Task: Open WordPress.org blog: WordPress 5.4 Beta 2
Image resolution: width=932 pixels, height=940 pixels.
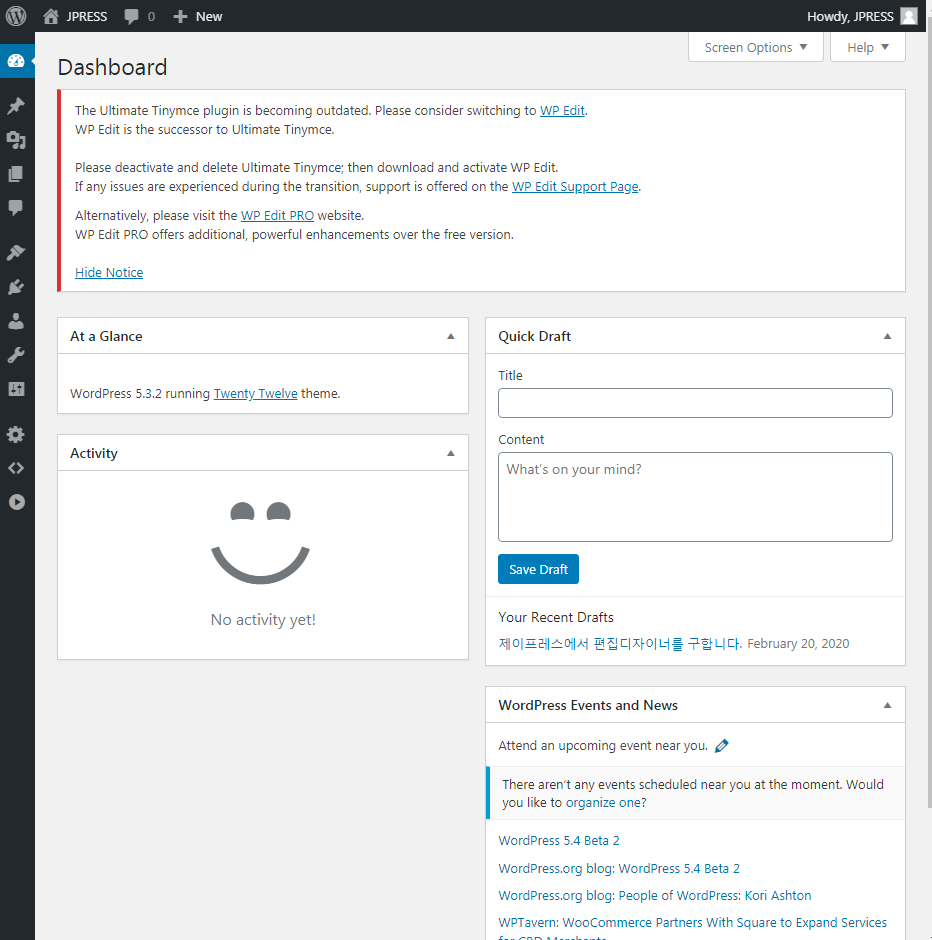Action: tap(619, 868)
